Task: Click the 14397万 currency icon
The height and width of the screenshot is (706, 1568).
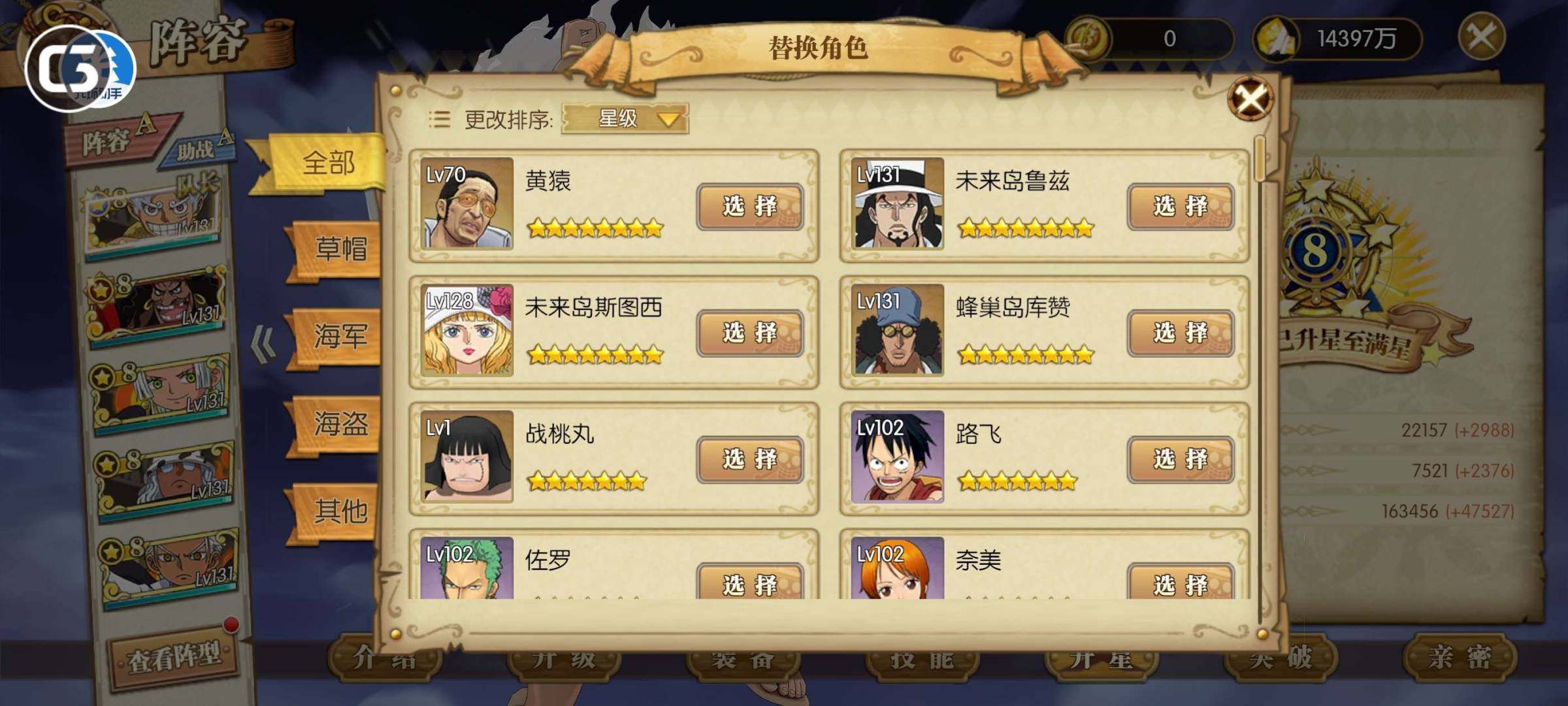Action: coord(1275,39)
